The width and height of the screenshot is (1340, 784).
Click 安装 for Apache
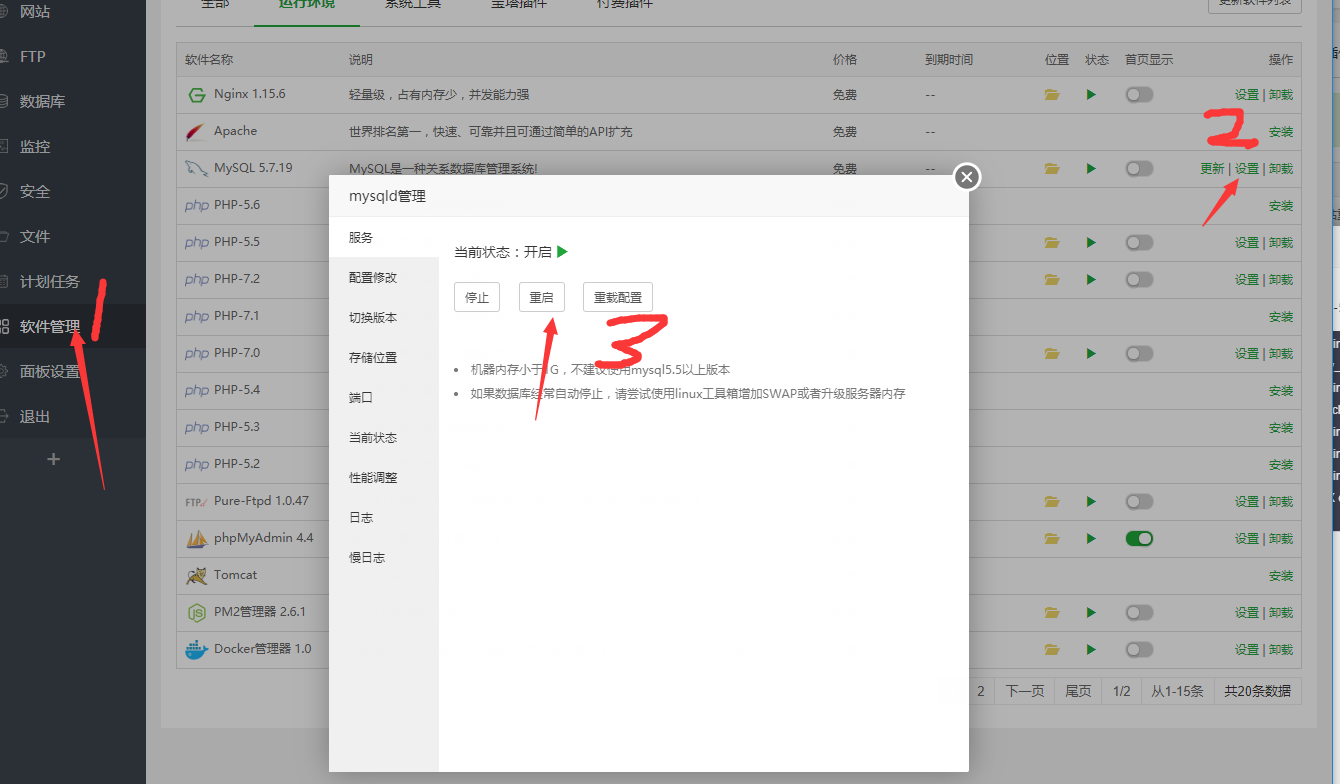point(1281,132)
